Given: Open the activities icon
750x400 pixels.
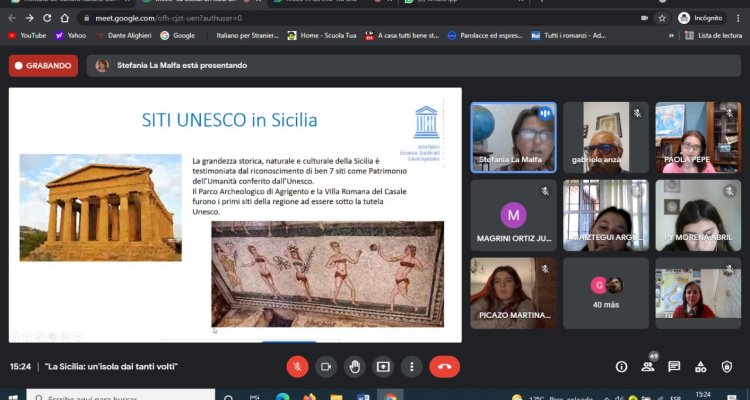Looking at the screenshot, I should coord(700,367).
